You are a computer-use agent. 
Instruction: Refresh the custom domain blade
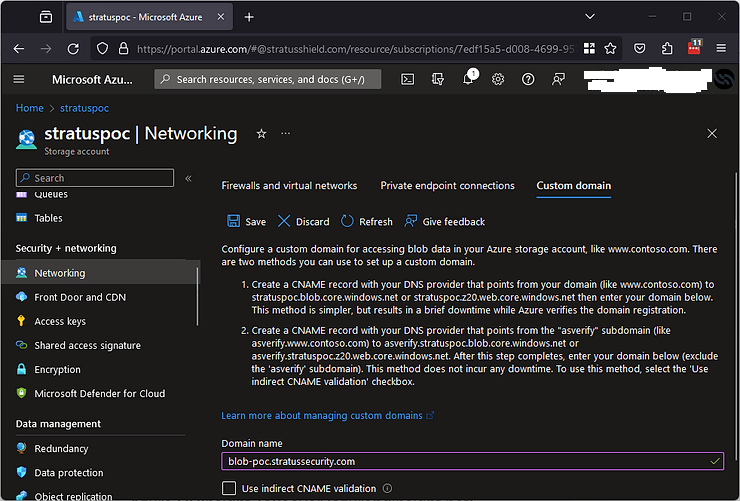click(x=367, y=221)
